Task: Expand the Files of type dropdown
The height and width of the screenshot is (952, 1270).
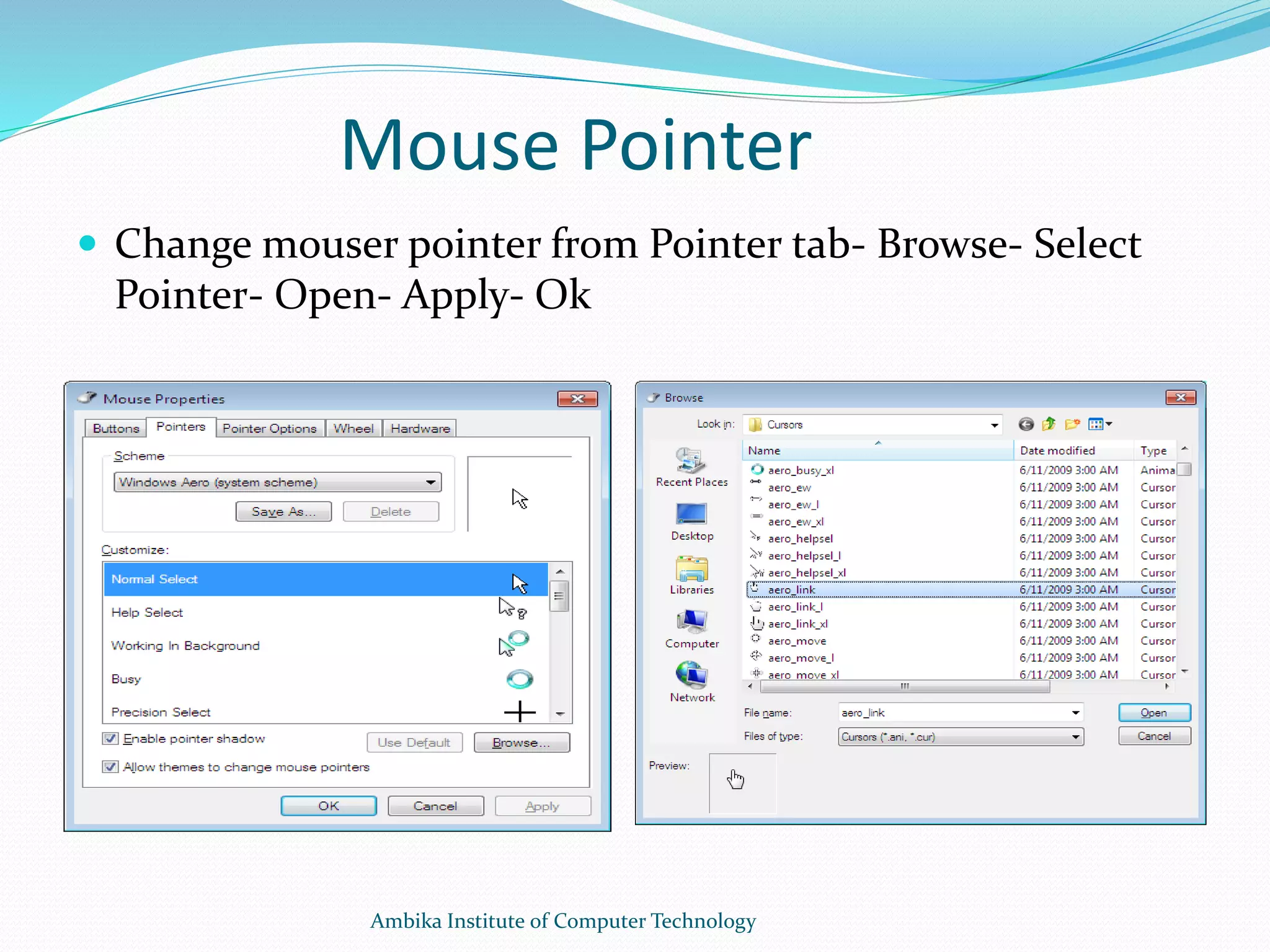Action: [x=1075, y=737]
